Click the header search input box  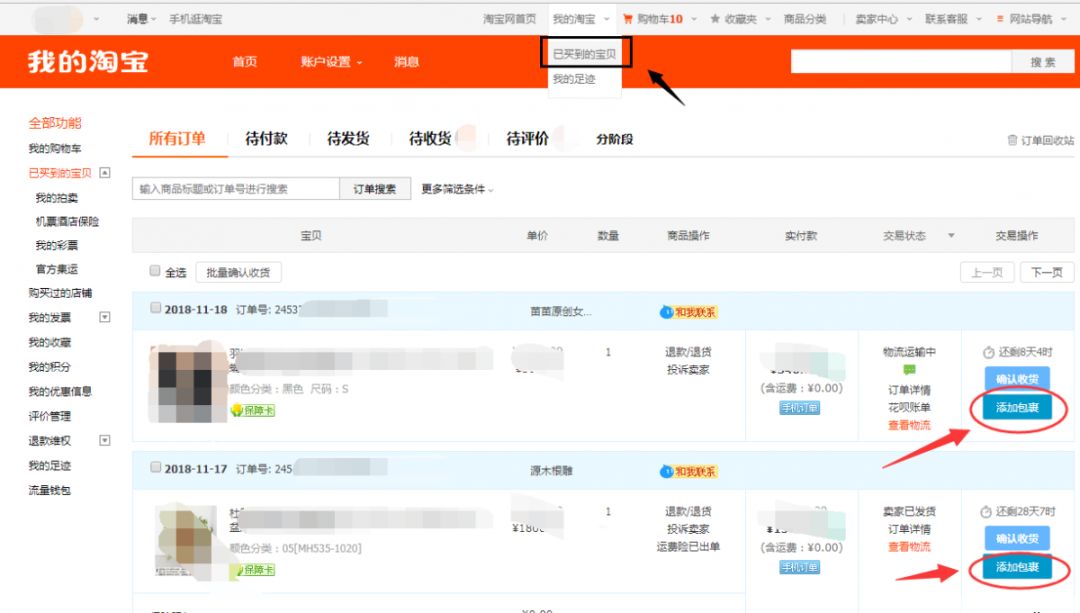(901, 61)
